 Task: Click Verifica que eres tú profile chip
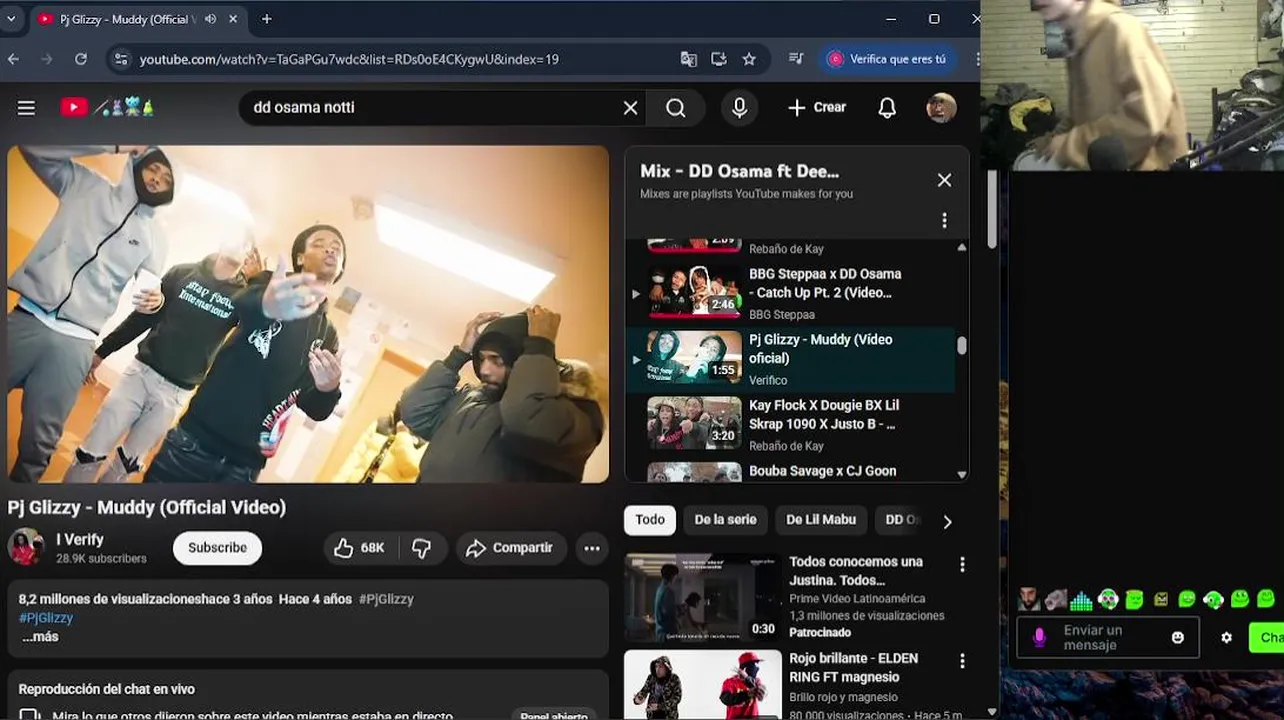pyautogui.click(x=887, y=59)
